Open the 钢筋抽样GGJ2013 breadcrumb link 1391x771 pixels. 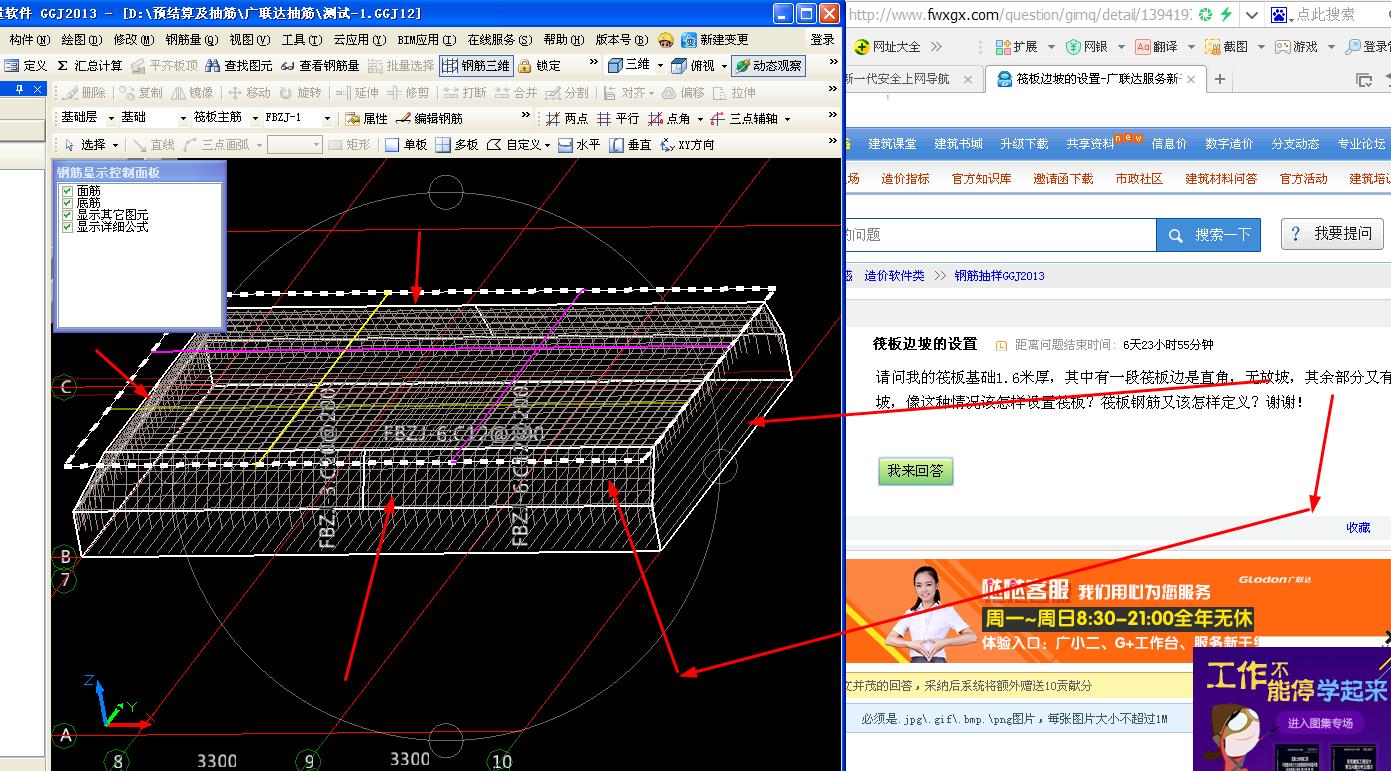tap(999, 275)
